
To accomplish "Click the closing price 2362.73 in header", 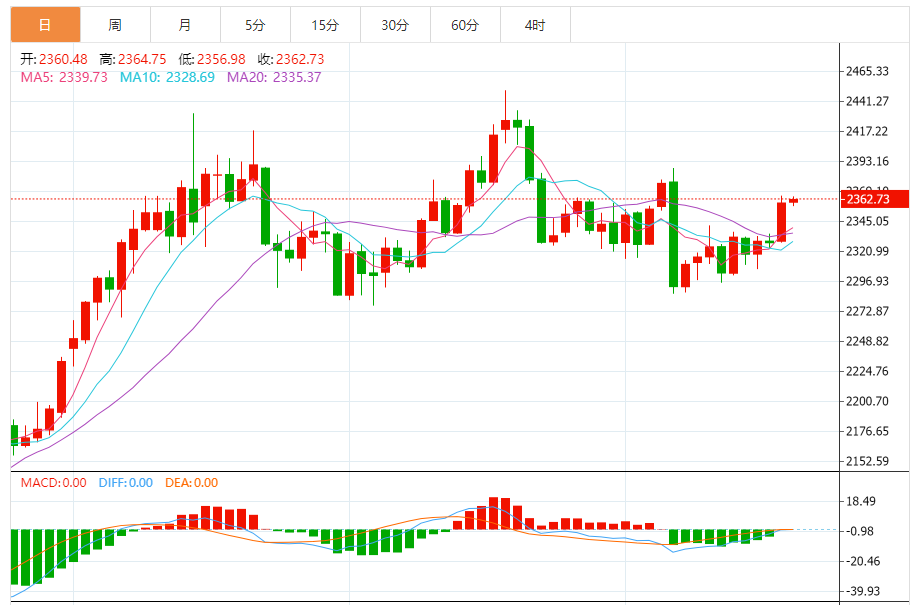I will coord(300,59).
